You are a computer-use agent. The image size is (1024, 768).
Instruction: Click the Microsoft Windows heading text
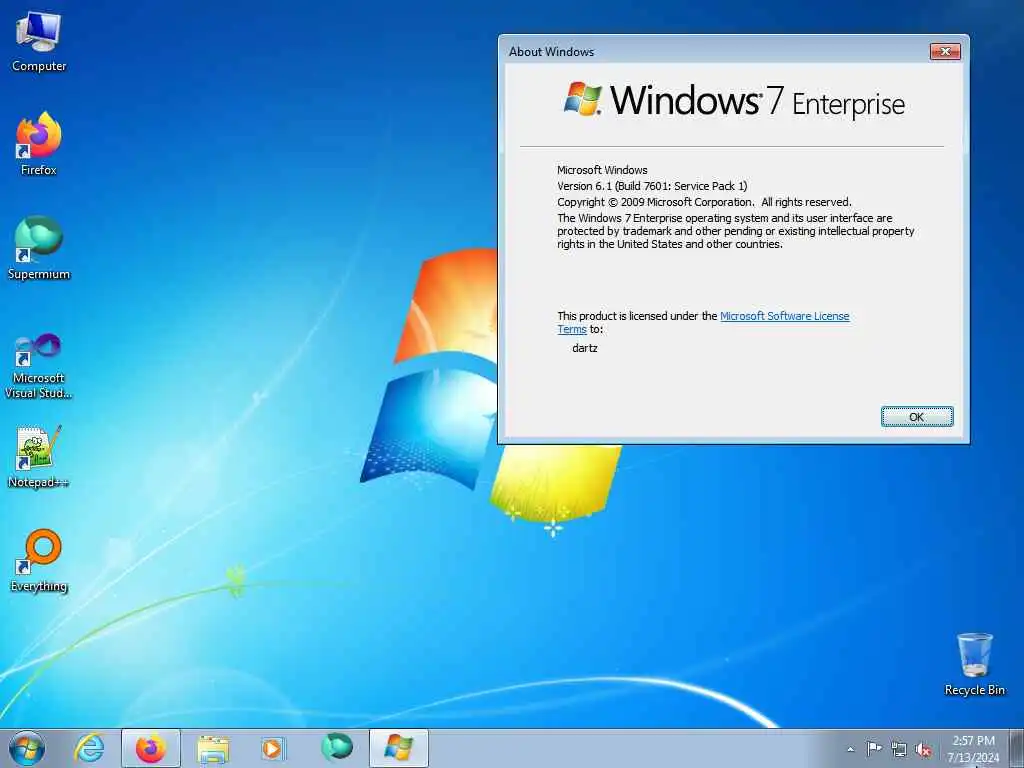coord(602,170)
